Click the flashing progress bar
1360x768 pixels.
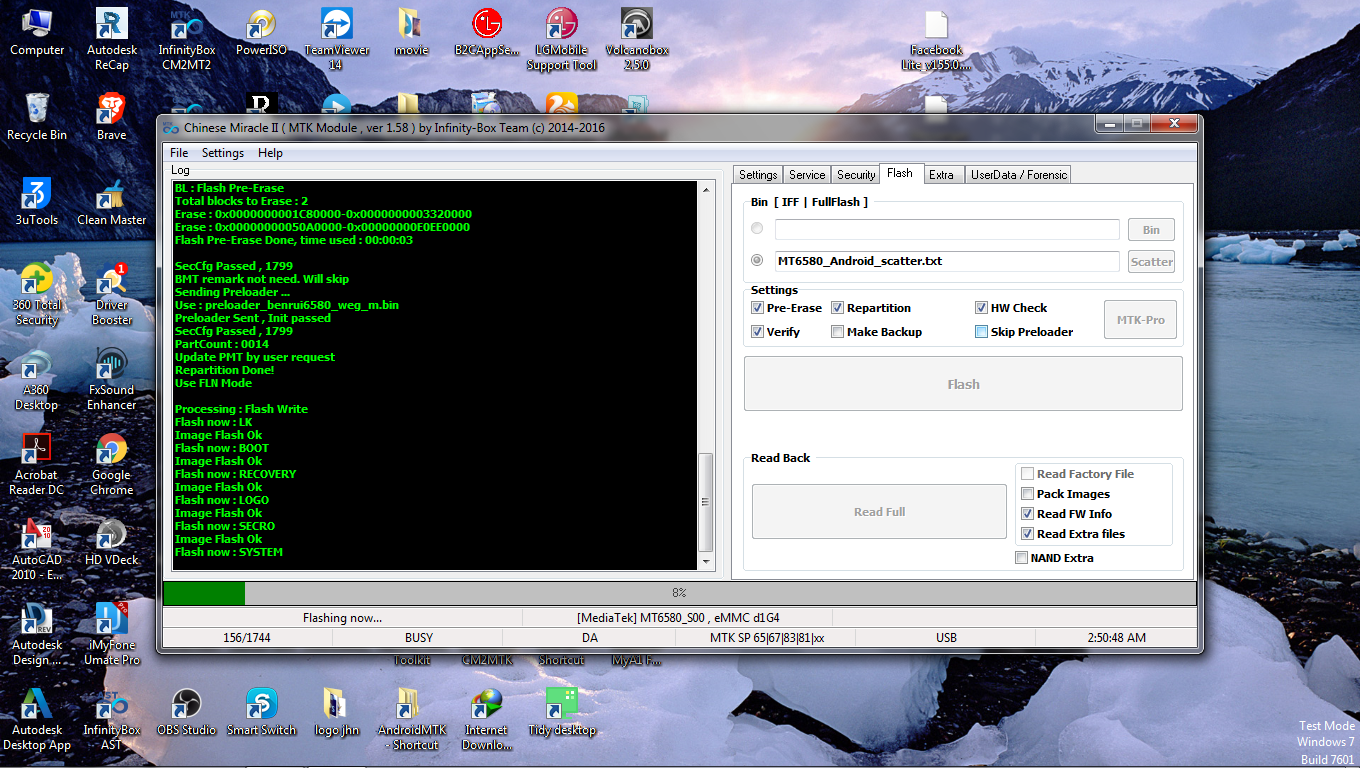point(679,593)
